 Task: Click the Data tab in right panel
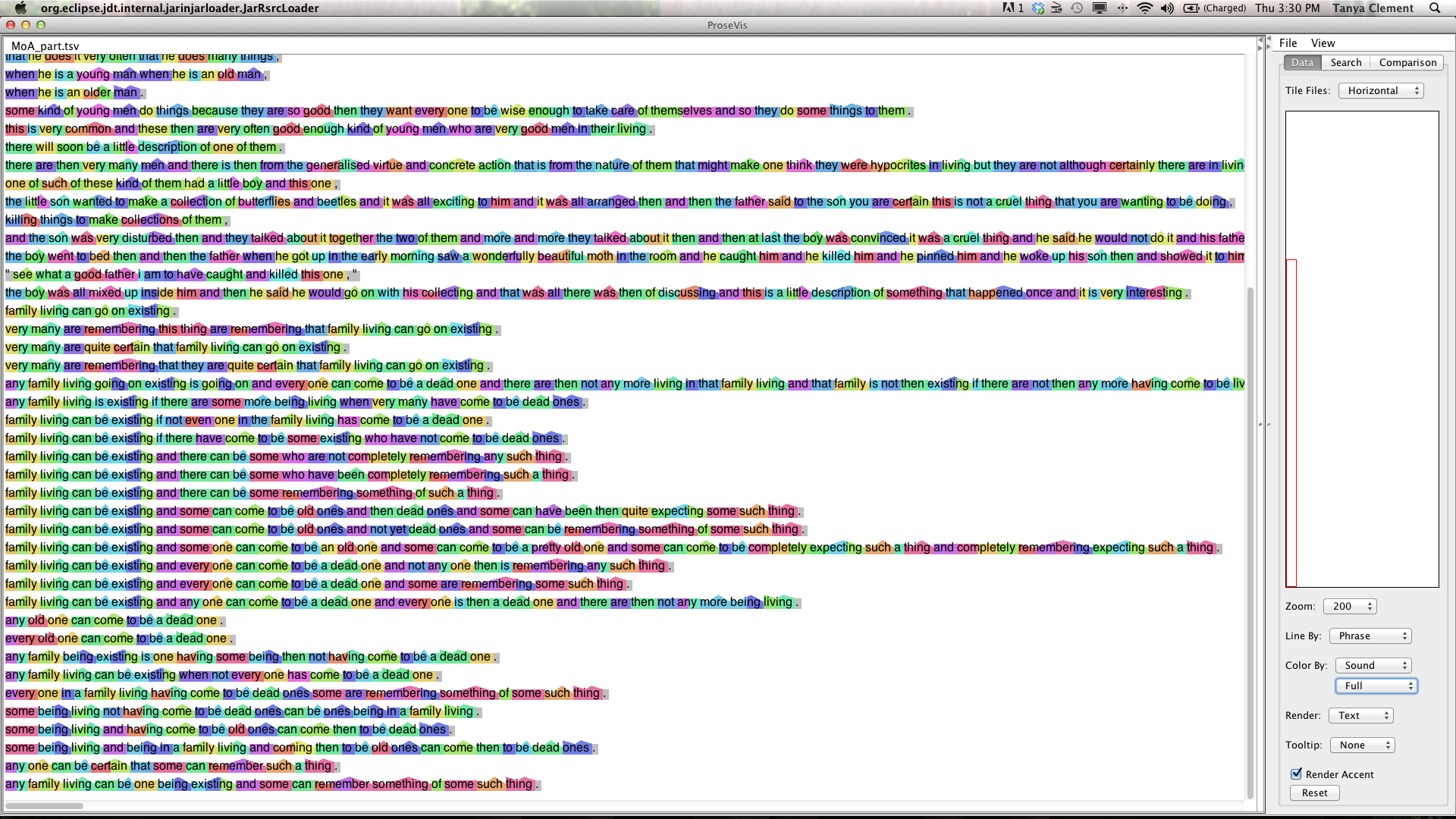[1302, 62]
